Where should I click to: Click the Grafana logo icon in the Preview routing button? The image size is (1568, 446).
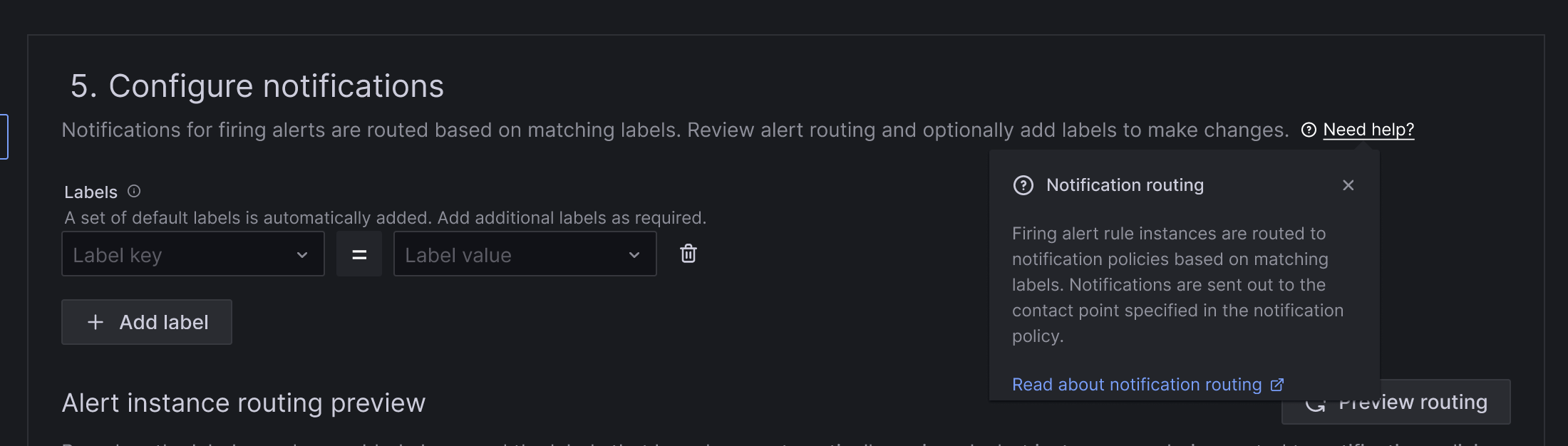click(1316, 403)
